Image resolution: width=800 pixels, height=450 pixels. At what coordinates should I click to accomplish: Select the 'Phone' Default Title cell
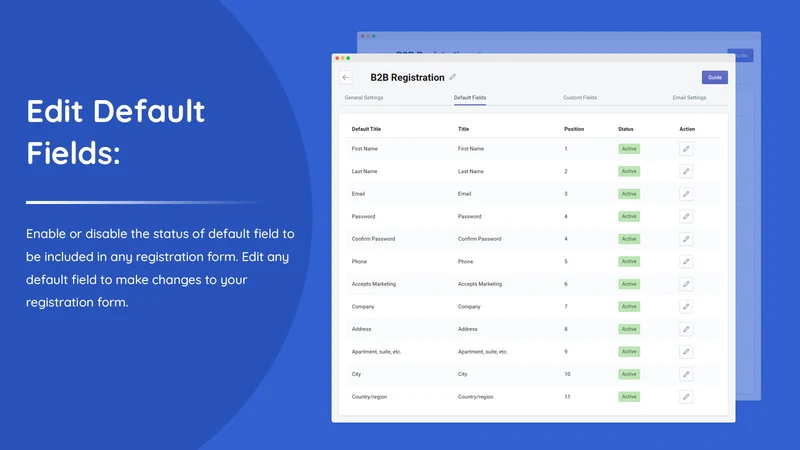click(x=359, y=261)
